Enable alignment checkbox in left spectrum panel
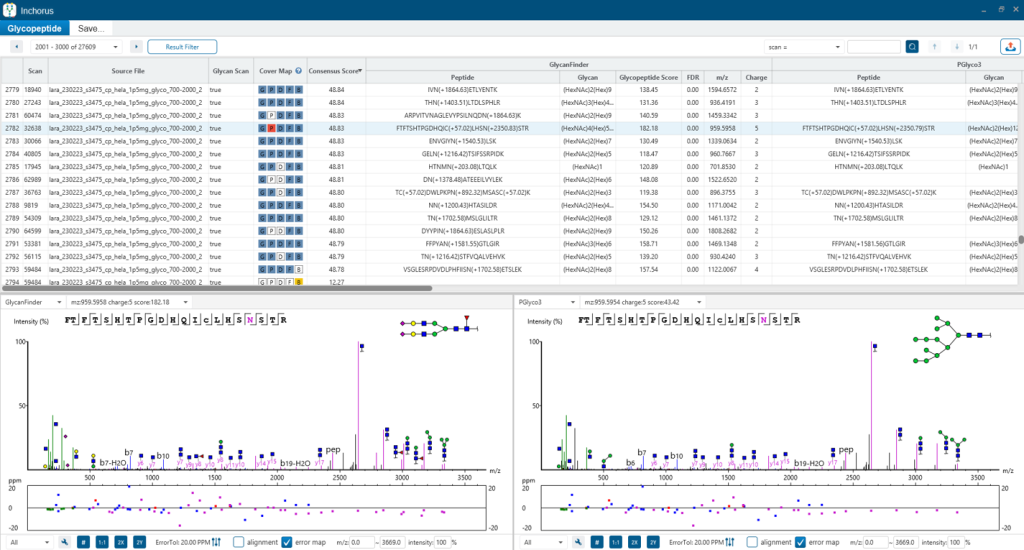 (238, 542)
